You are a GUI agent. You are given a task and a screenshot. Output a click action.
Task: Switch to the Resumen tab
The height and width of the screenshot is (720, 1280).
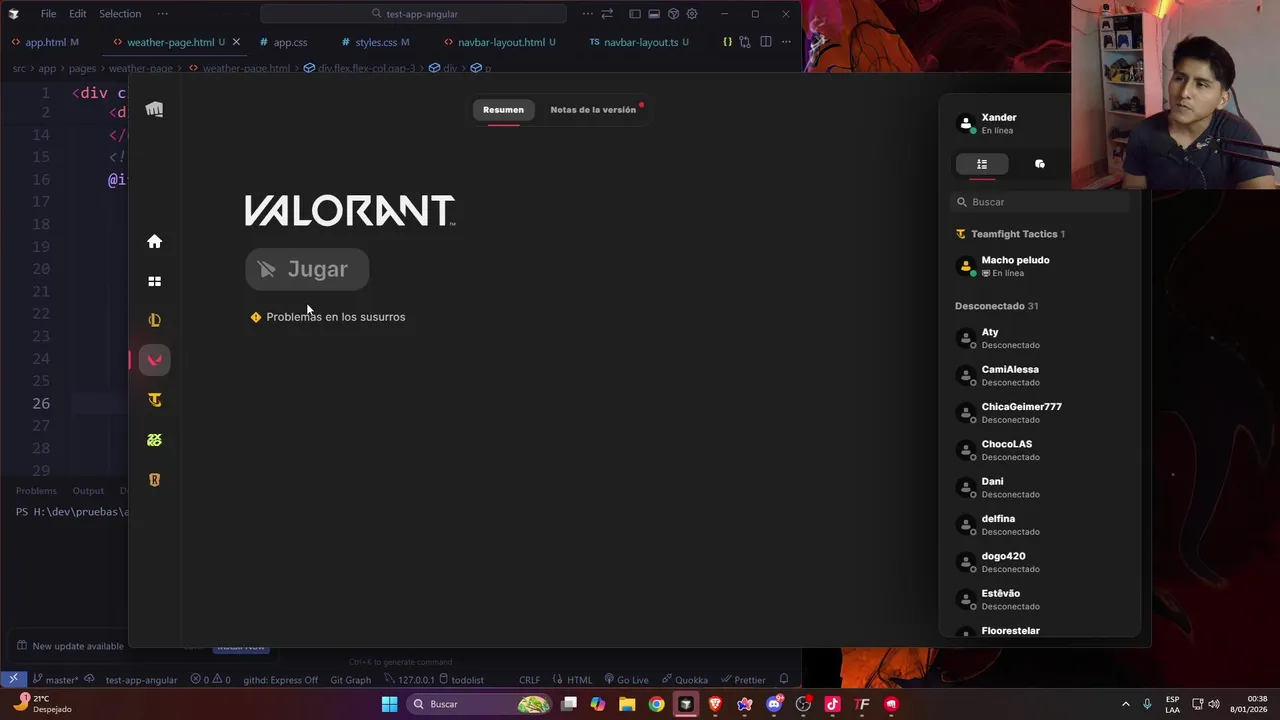pyautogui.click(x=503, y=110)
